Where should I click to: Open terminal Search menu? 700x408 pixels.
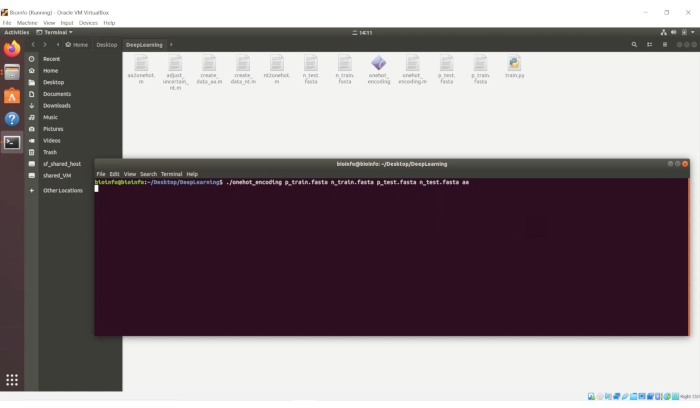click(148, 174)
